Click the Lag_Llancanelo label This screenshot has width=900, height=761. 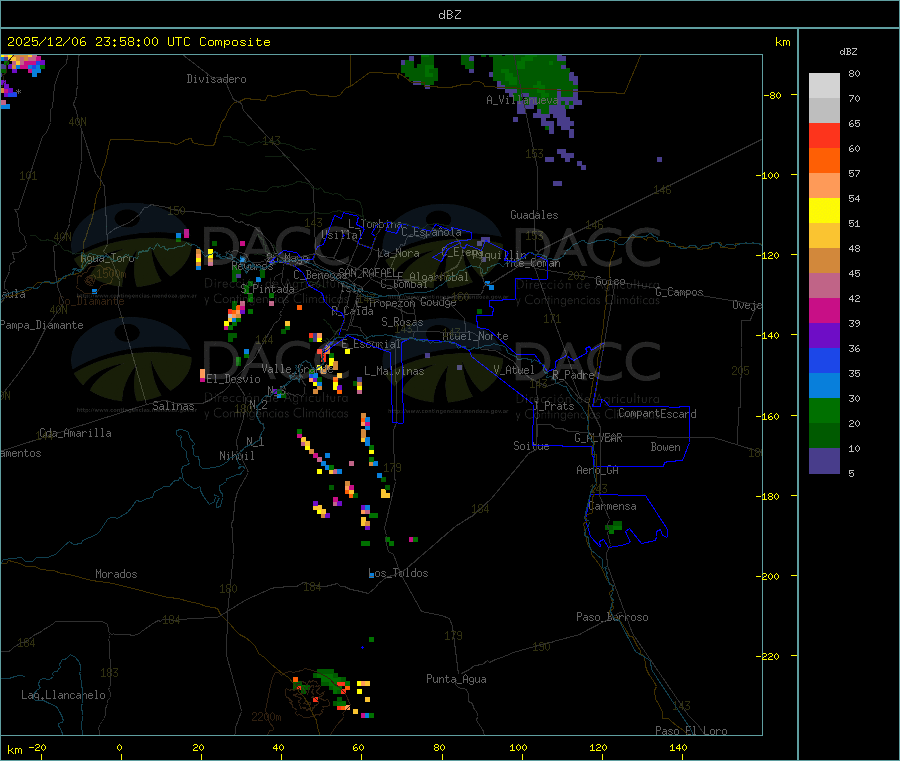coord(64,694)
